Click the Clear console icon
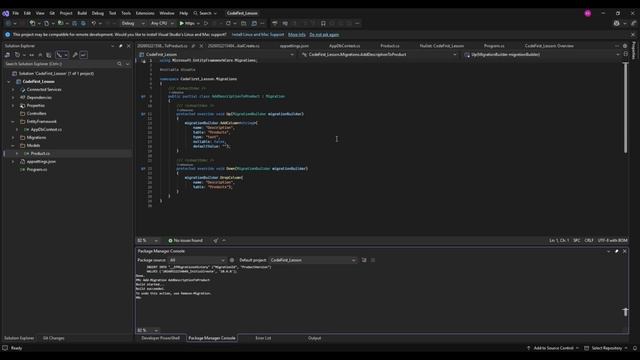 pos(364,260)
